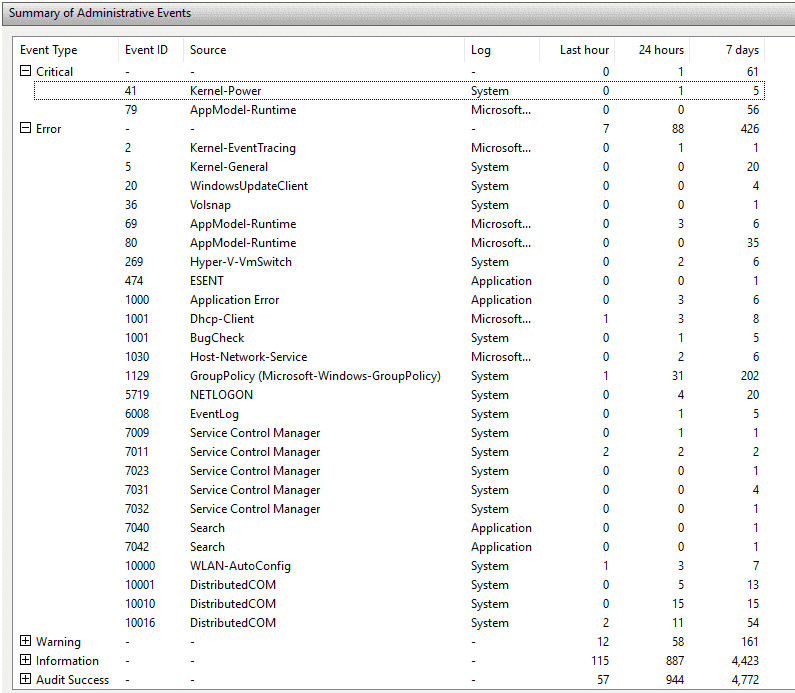
Task: Select the BugCheck row
Action: point(399,338)
